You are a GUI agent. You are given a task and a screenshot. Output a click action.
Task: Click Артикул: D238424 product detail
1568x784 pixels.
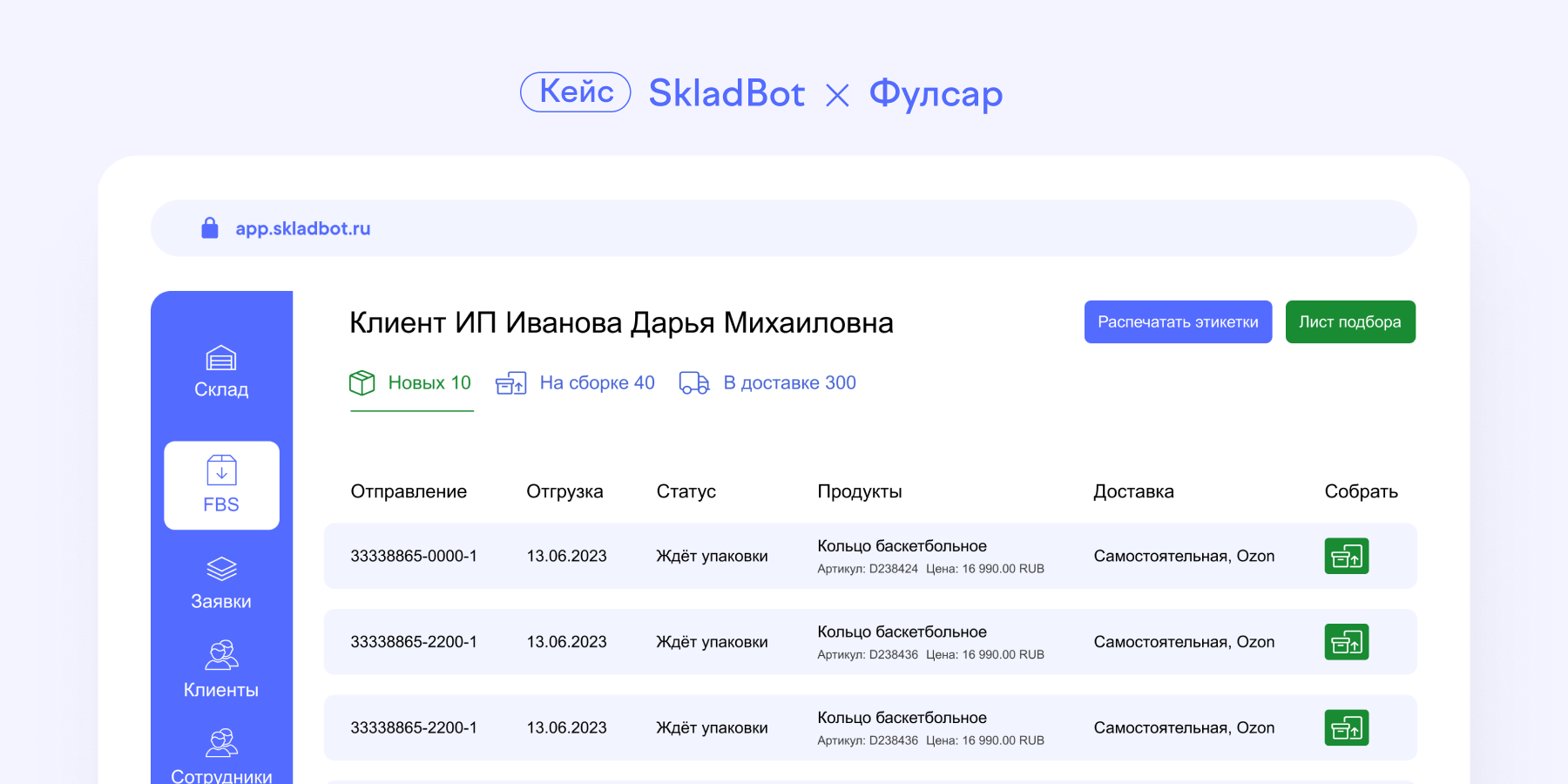[868, 569]
